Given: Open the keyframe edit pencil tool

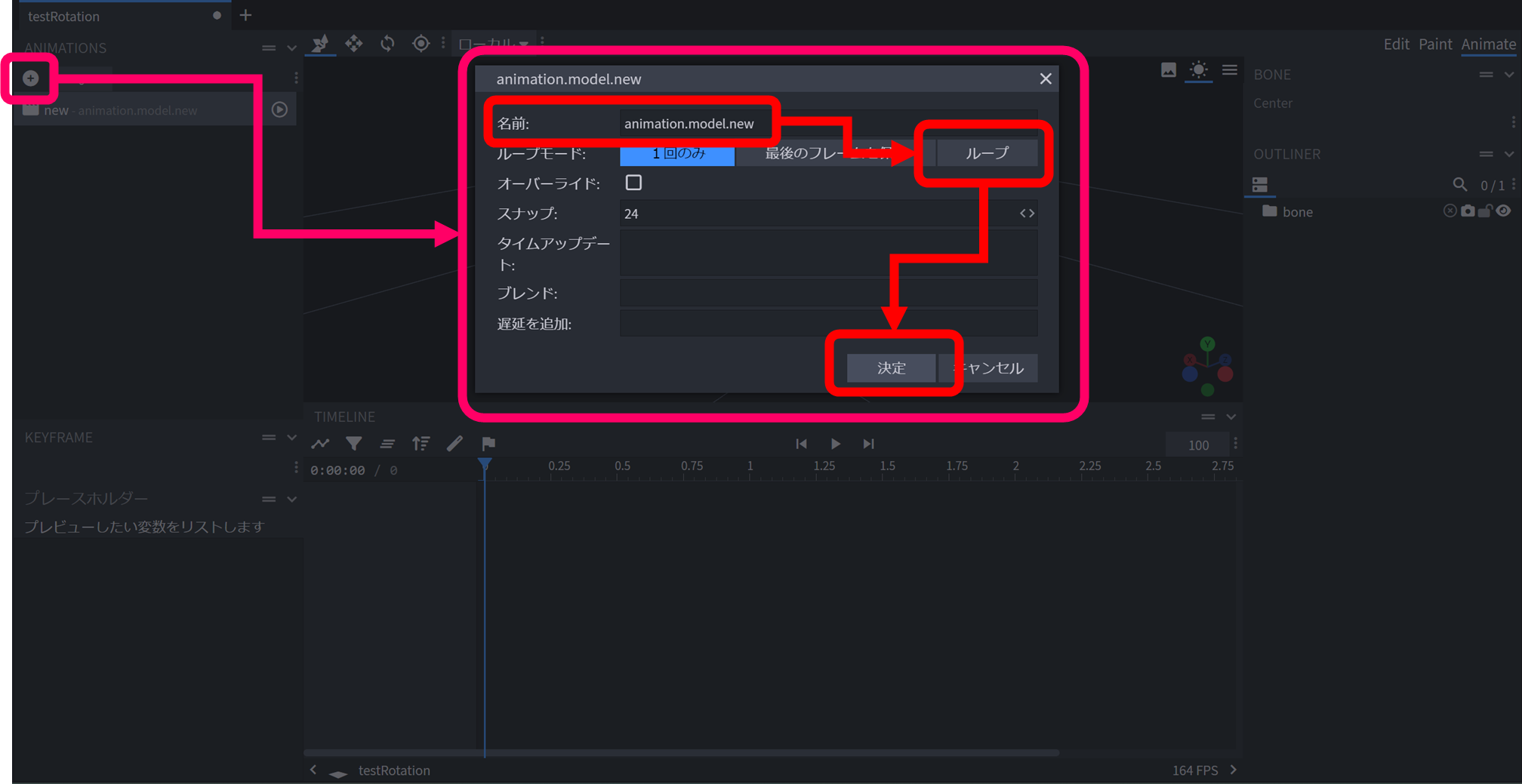Looking at the screenshot, I should 454,444.
